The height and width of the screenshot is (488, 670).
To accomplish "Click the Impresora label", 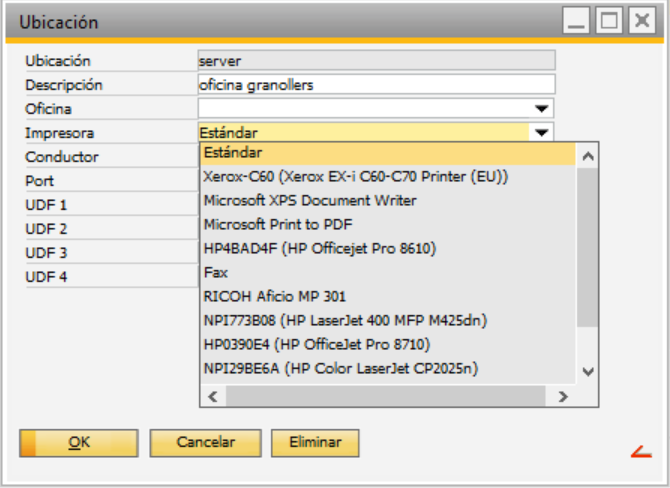I will pos(59,133).
